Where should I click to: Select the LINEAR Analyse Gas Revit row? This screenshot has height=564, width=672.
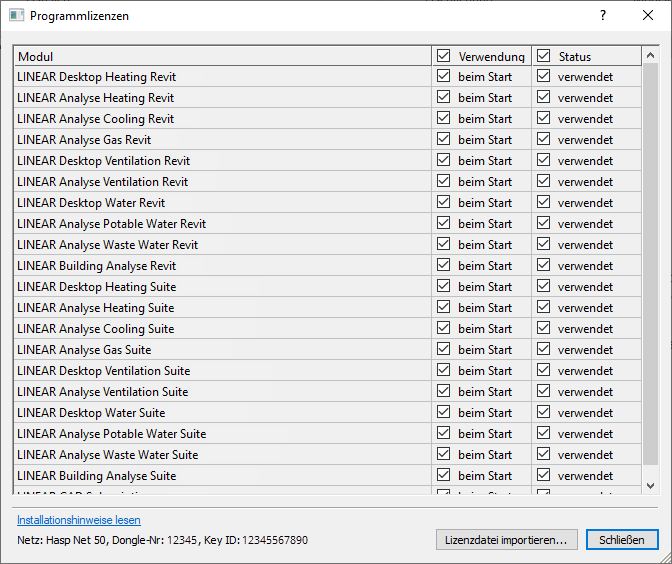328,140
